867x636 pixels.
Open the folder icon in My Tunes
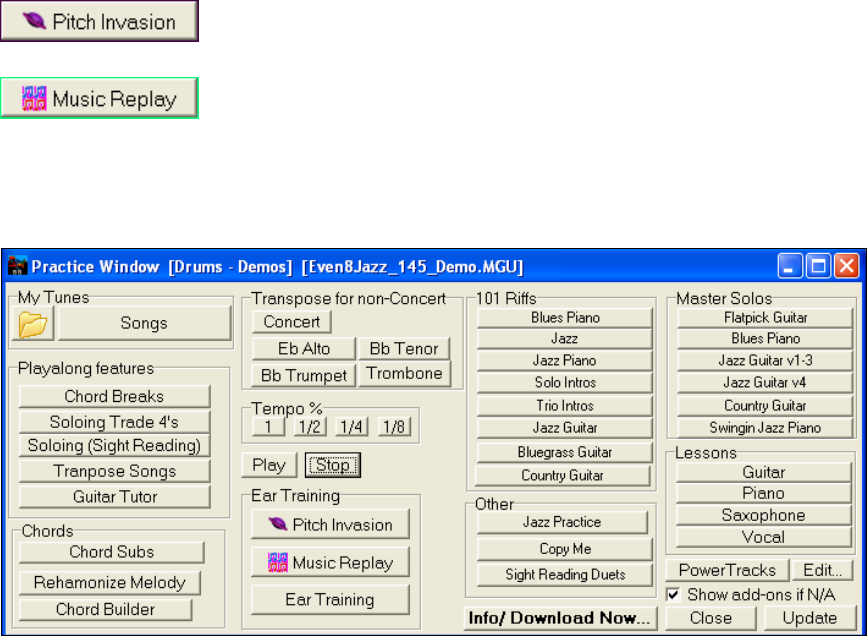click(x=33, y=324)
